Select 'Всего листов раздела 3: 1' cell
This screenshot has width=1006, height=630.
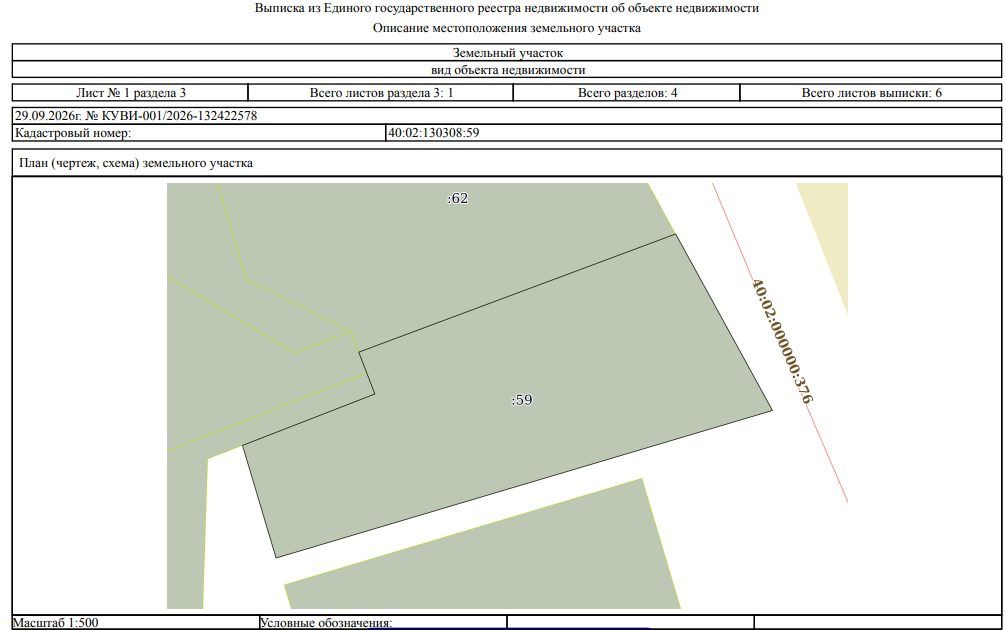[x=381, y=93]
